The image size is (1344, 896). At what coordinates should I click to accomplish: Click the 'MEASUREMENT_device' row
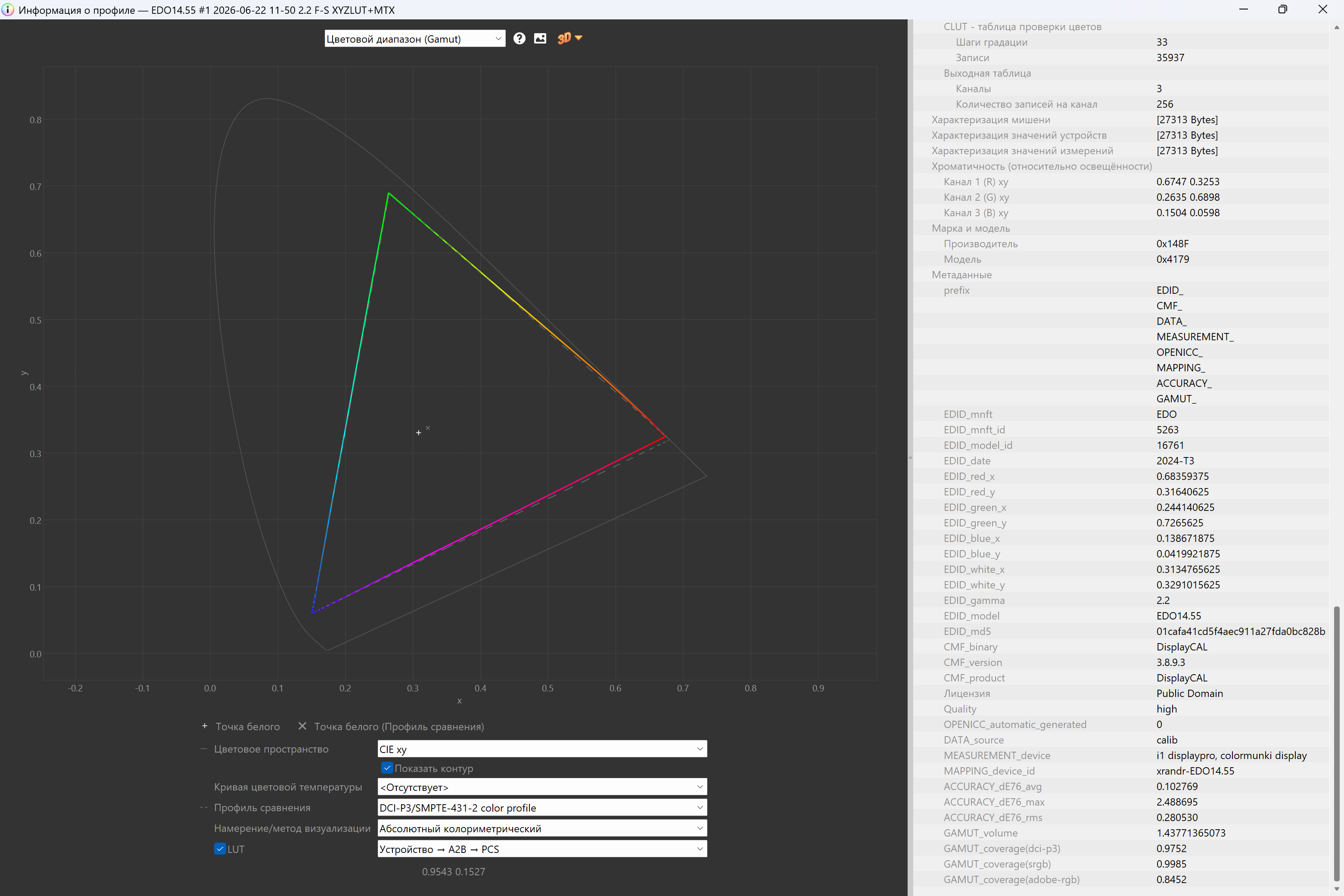[1121, 755]
